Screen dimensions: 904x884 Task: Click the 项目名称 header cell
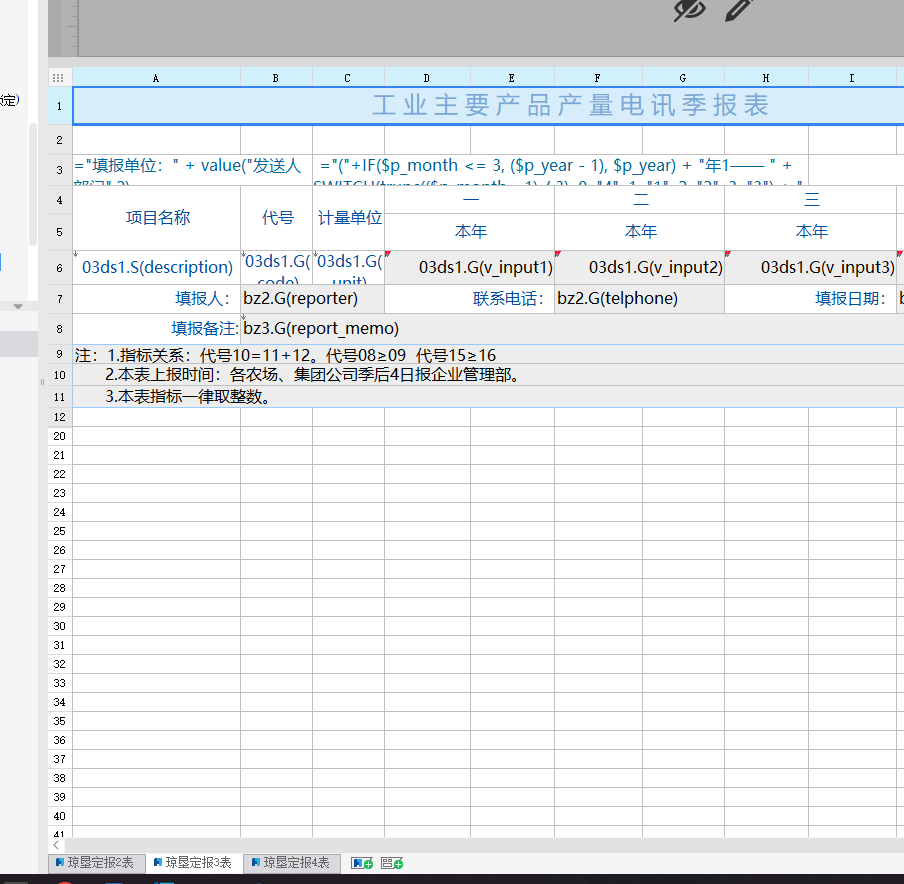click(x=157, y=218)
